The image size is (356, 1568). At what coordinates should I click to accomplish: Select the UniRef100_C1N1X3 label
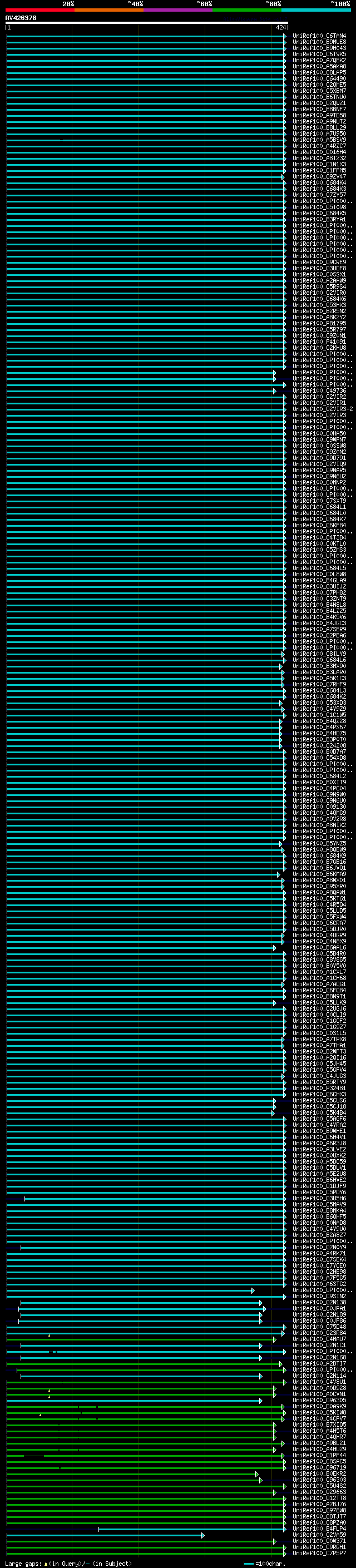319,164
